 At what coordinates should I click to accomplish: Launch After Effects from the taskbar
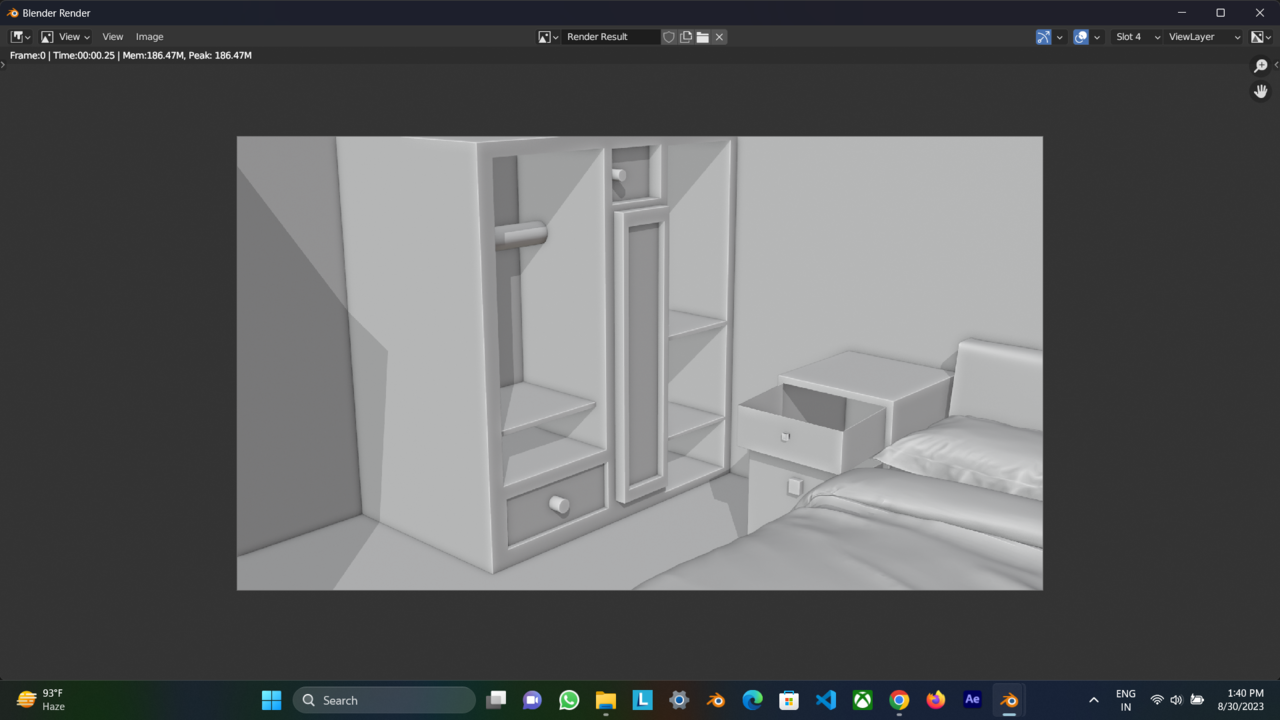(971, 700)
